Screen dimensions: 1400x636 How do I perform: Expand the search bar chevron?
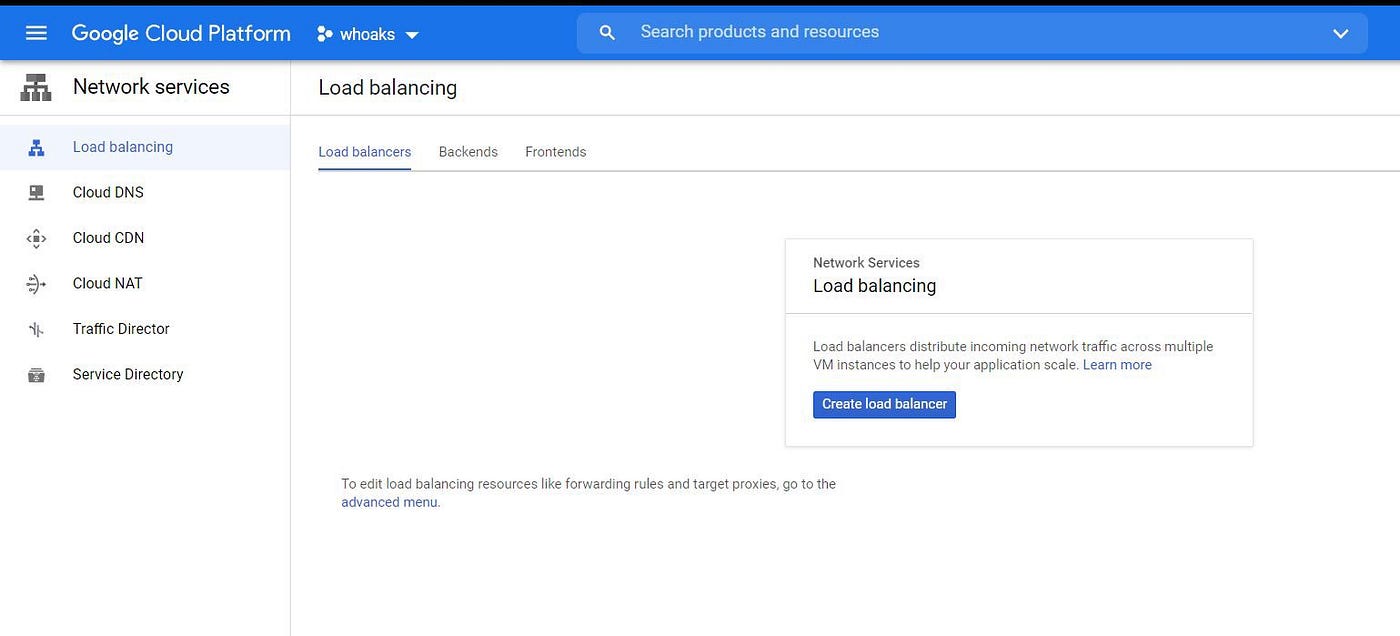(1341, 33)
